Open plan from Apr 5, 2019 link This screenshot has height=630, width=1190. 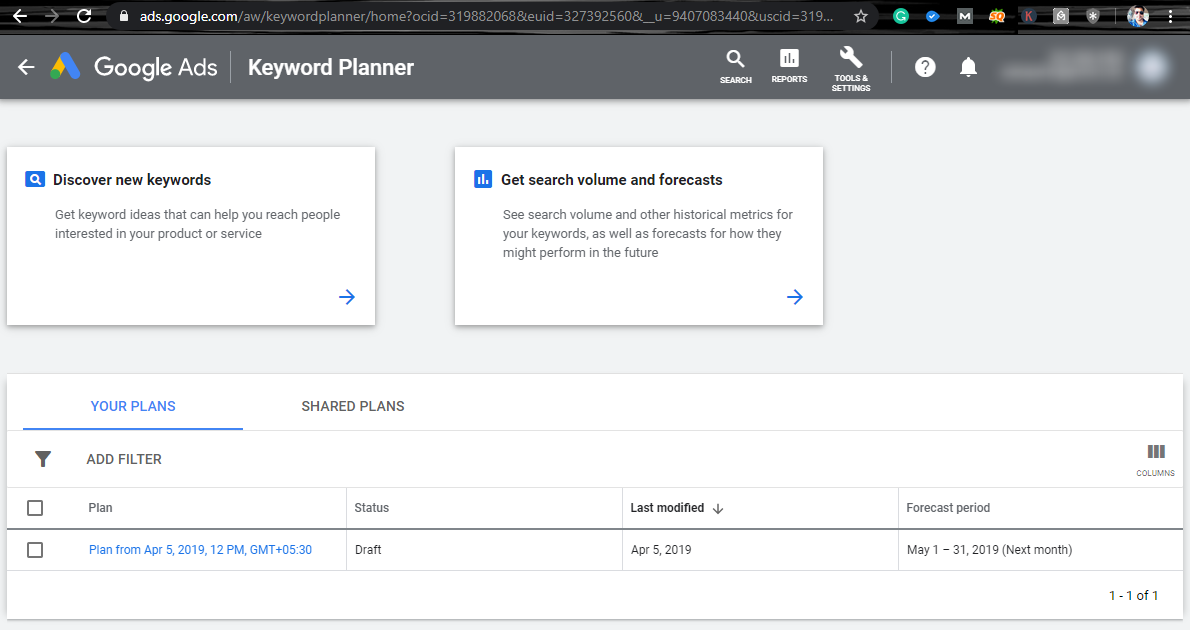point(200,550)
